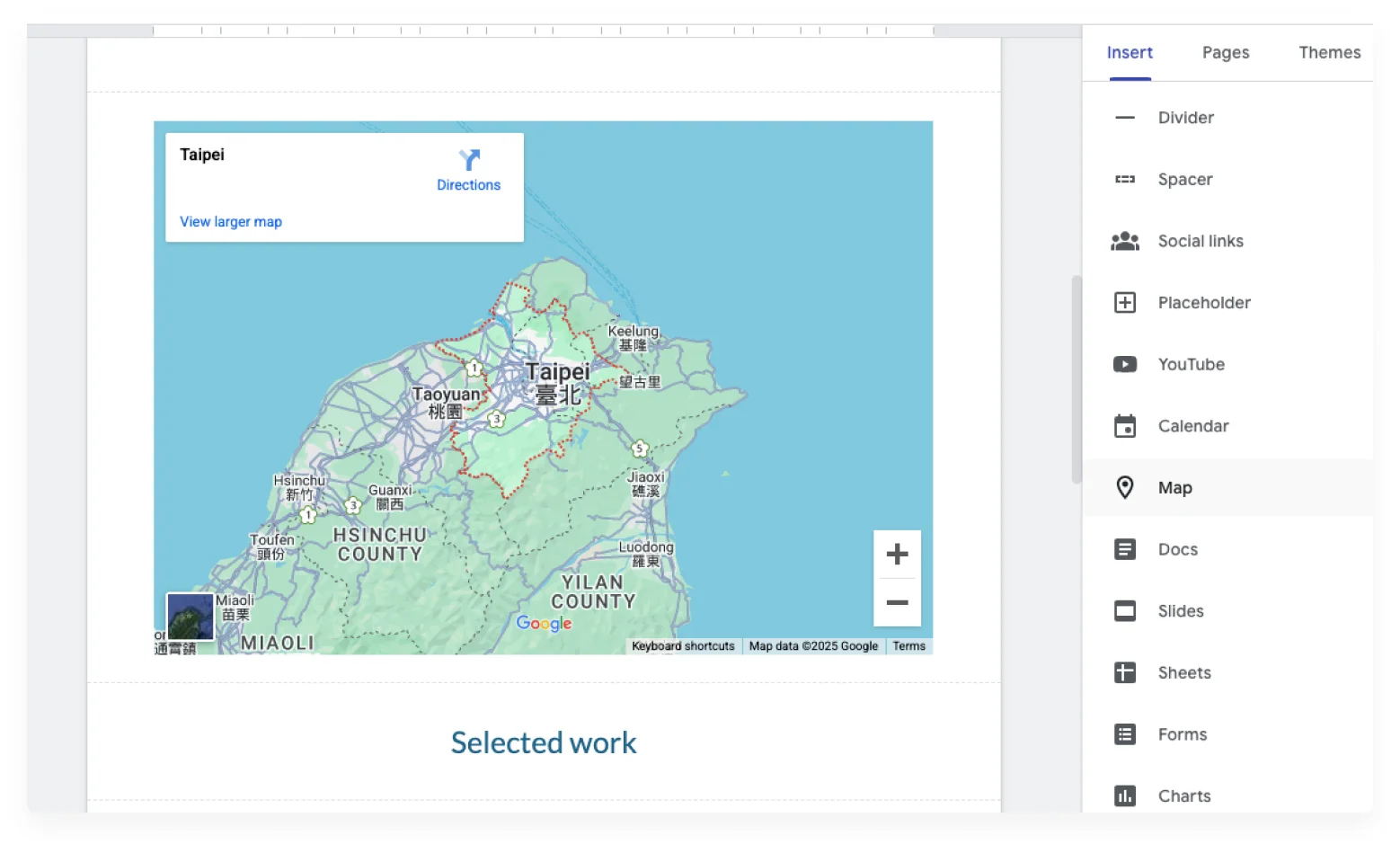Click the YouTube play icon
Viewport: 1400px width, 853px height.
coord(1124,364)
